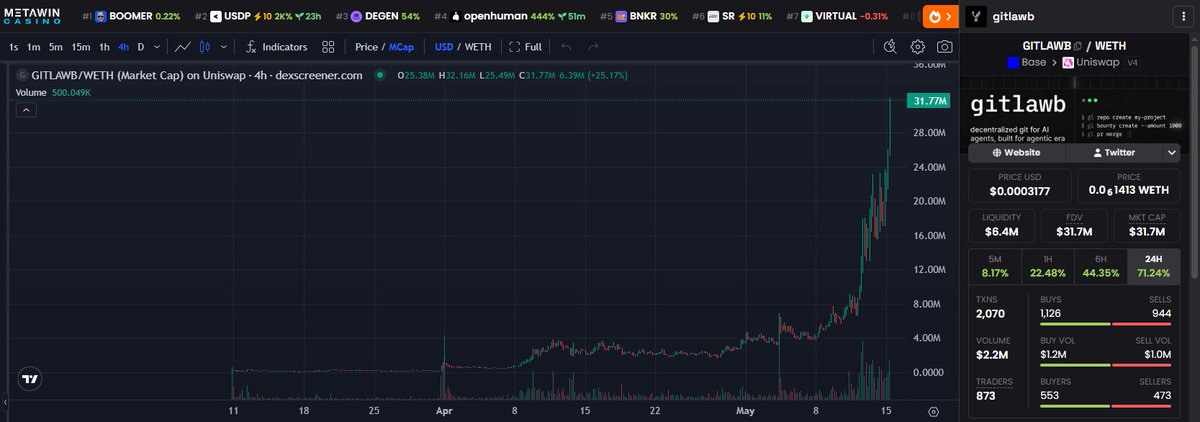Select the 15m timeframe
The width and height of the screenshot is (1200, 422).
pos(80,47)
